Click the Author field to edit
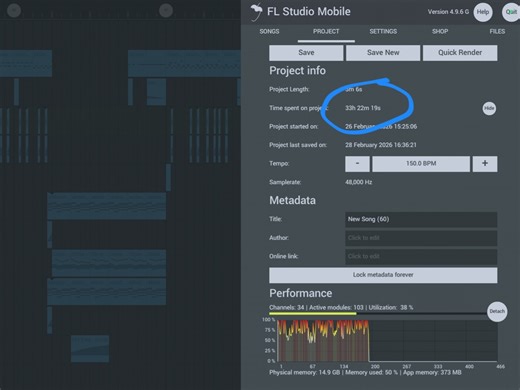Viewport: 520px width, 390px height. (421, 238)
